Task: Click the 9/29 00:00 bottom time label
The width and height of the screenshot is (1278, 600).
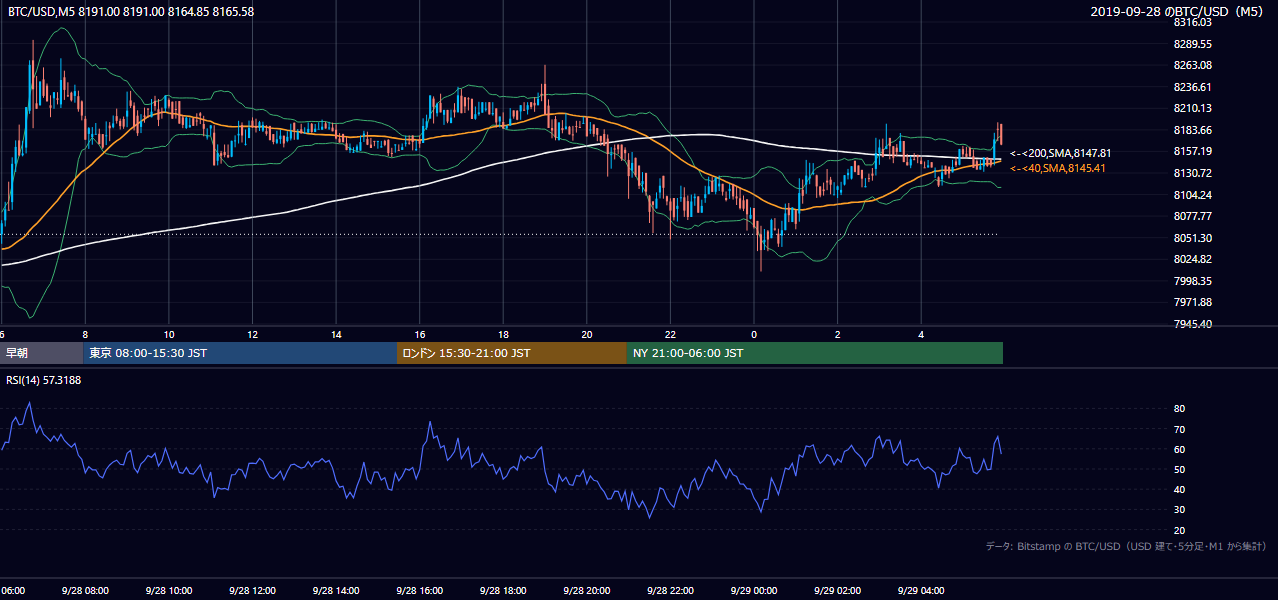Action: pos(753,590)
